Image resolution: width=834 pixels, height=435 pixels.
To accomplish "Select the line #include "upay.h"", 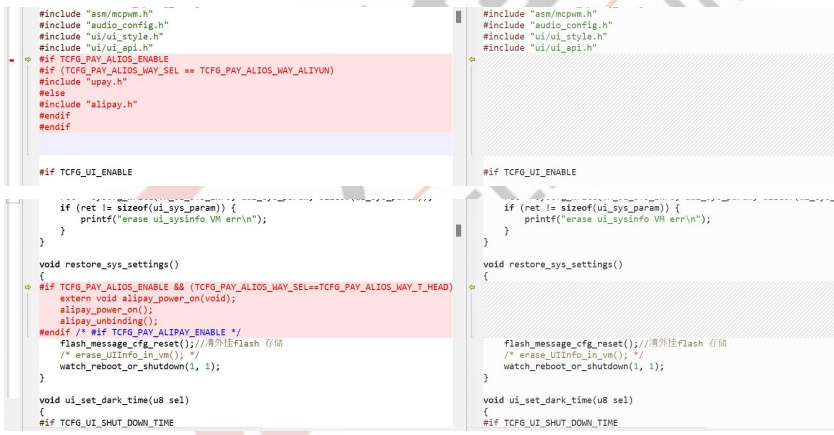I will coord(83,82).
